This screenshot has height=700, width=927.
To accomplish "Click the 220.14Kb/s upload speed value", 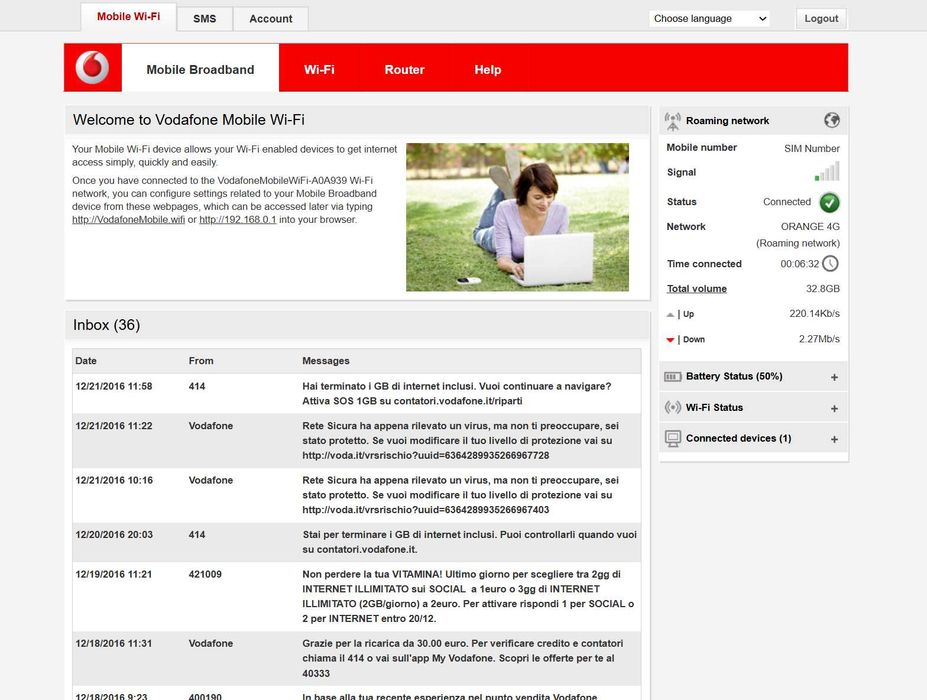I will 814,313.
